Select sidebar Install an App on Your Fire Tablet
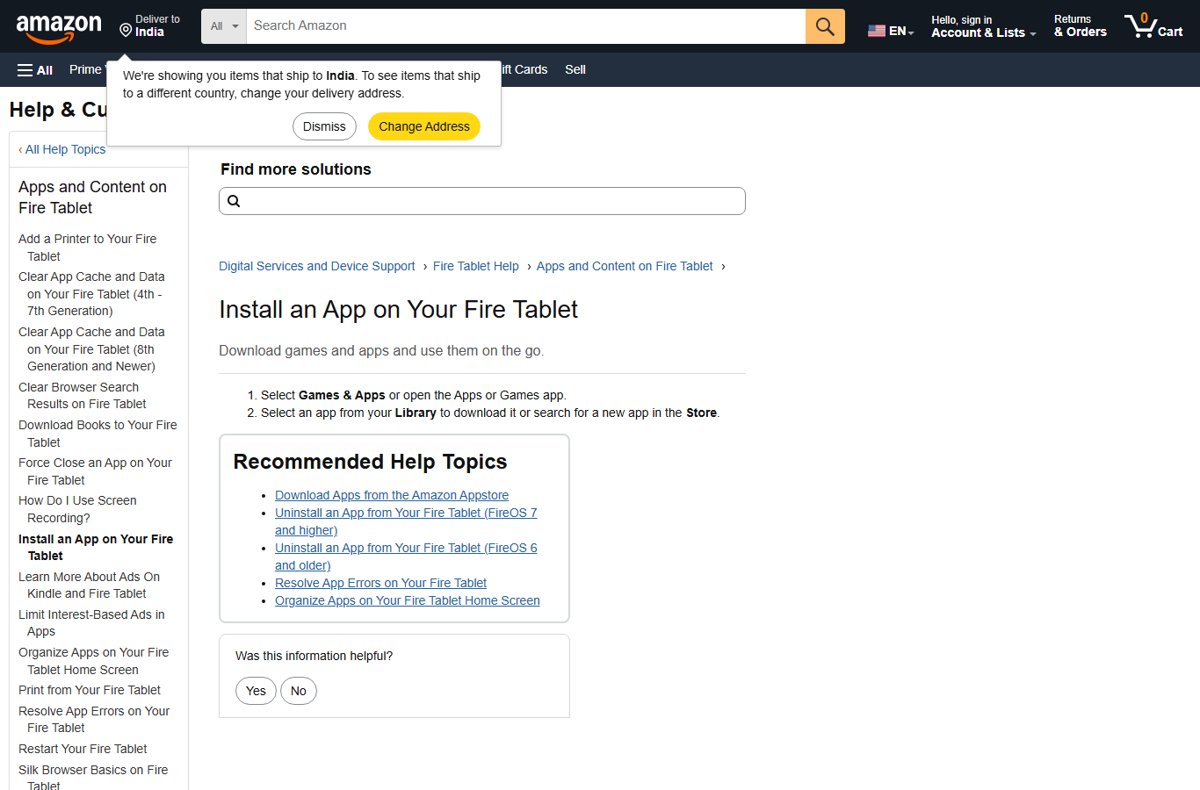The width and height of the screenshot is (1200, 790). [96, 547]
